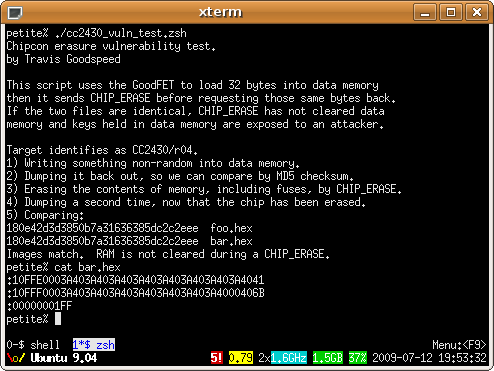
Task: Click the ':00000001FF' end record line
Action: point(39,306)
